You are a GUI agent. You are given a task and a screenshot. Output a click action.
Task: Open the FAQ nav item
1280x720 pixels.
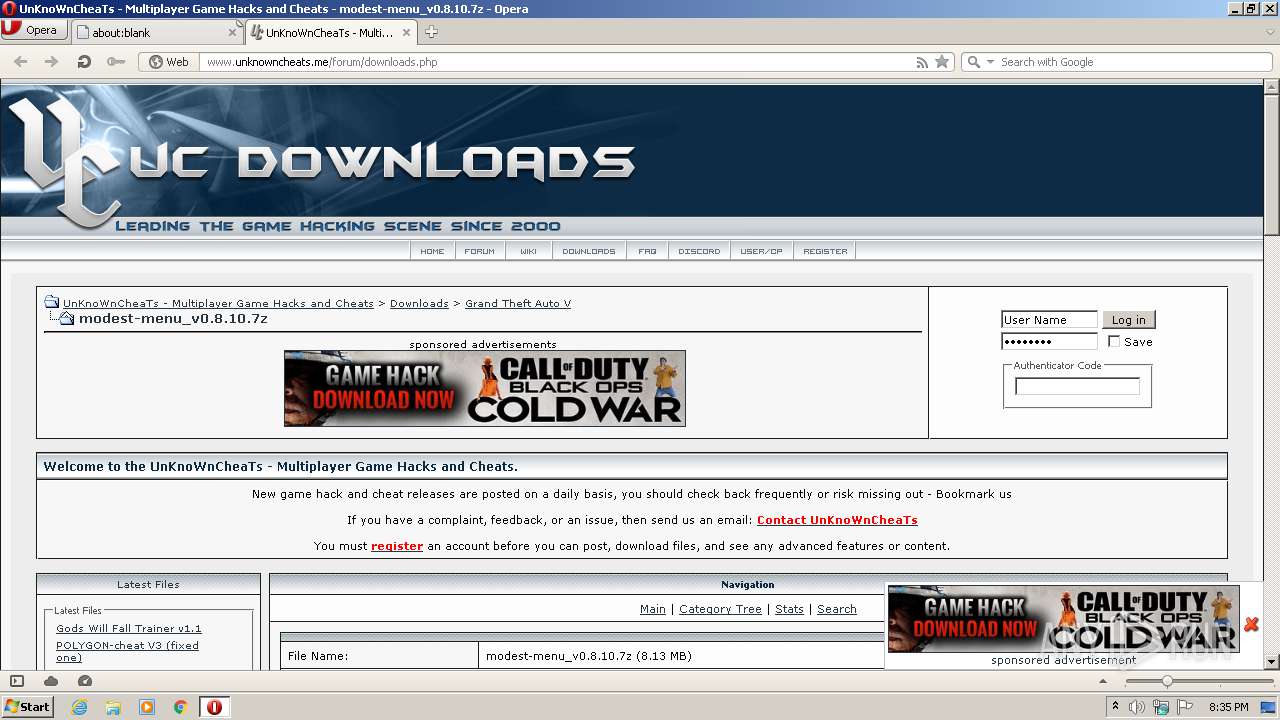648,251
